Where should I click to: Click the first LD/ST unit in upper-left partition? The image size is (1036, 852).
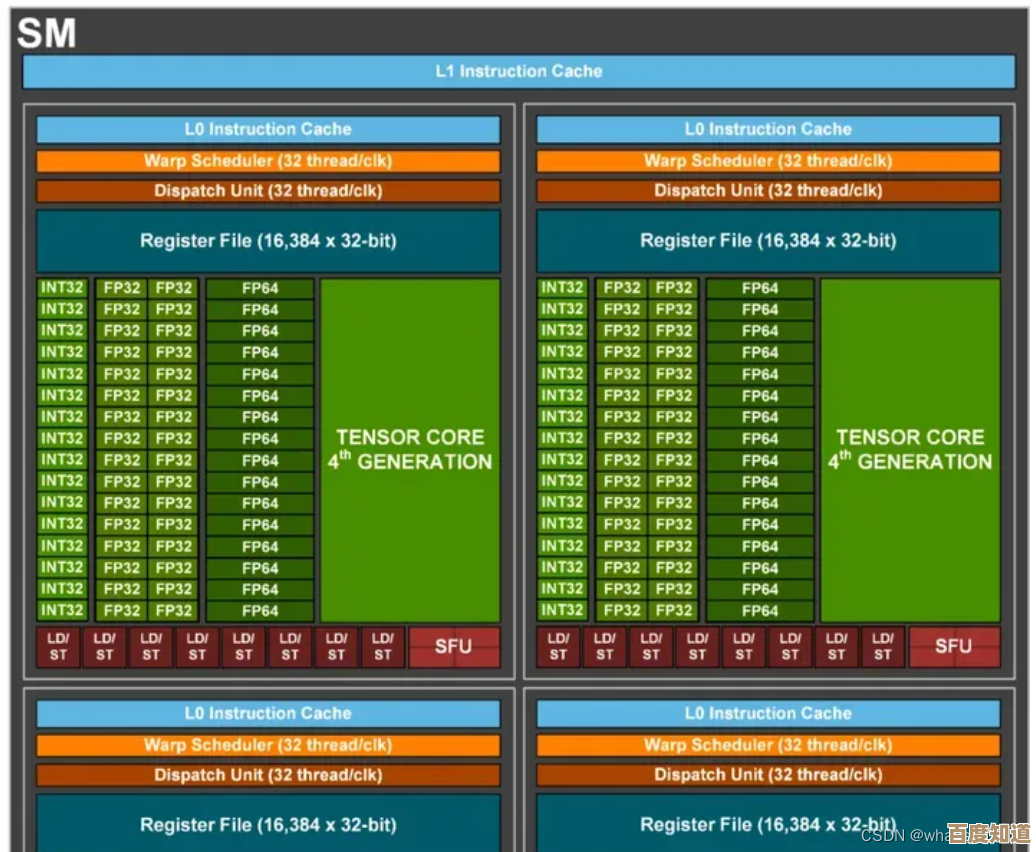tap(58, 647)
